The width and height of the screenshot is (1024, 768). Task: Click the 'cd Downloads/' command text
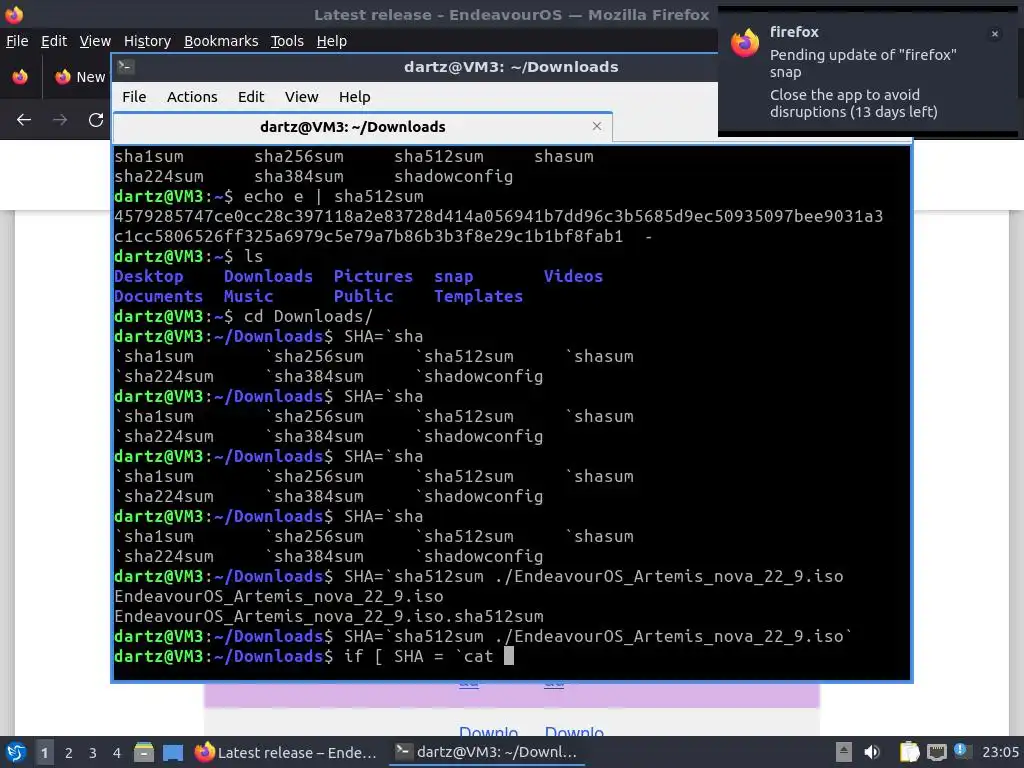point(308,317)
